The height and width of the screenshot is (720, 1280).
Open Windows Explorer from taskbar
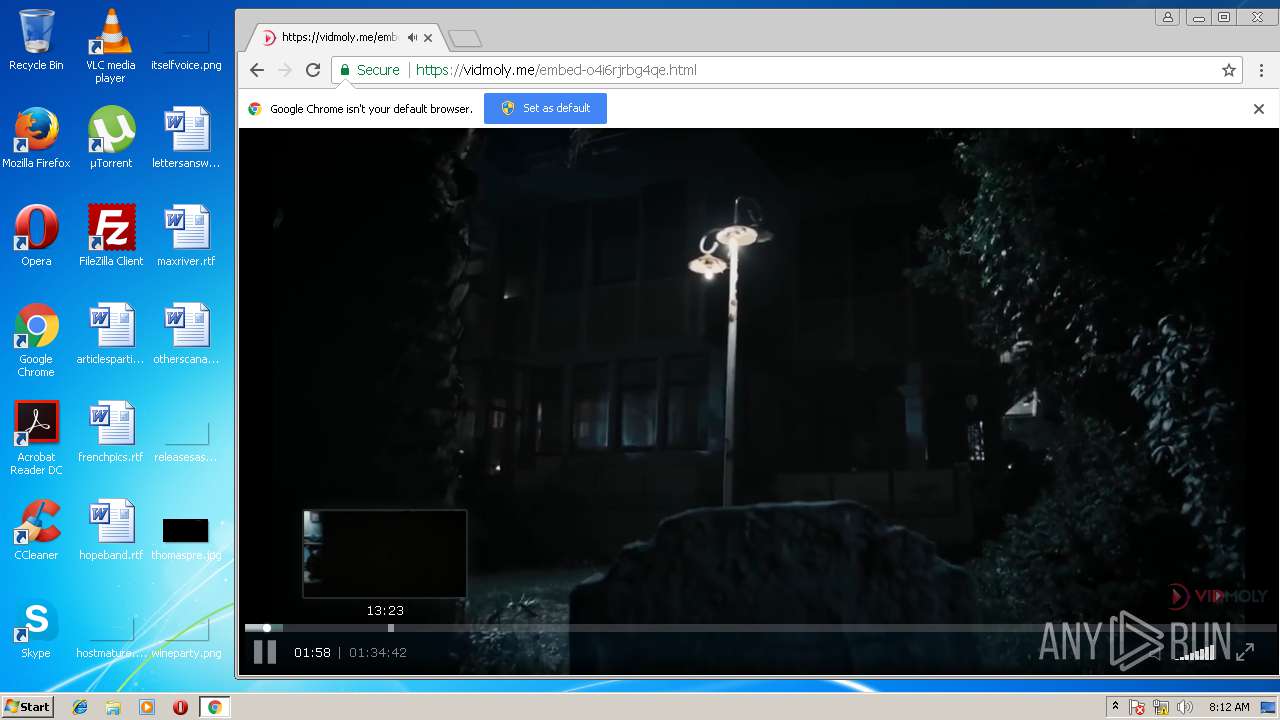113,707
